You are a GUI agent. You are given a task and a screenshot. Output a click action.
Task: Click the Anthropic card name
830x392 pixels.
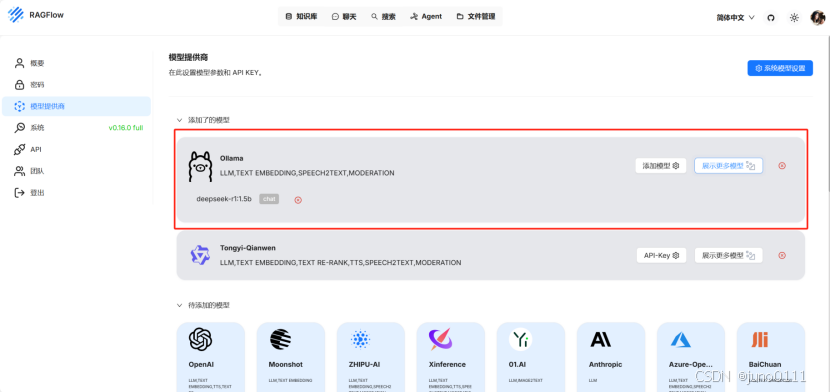[606, 364]
